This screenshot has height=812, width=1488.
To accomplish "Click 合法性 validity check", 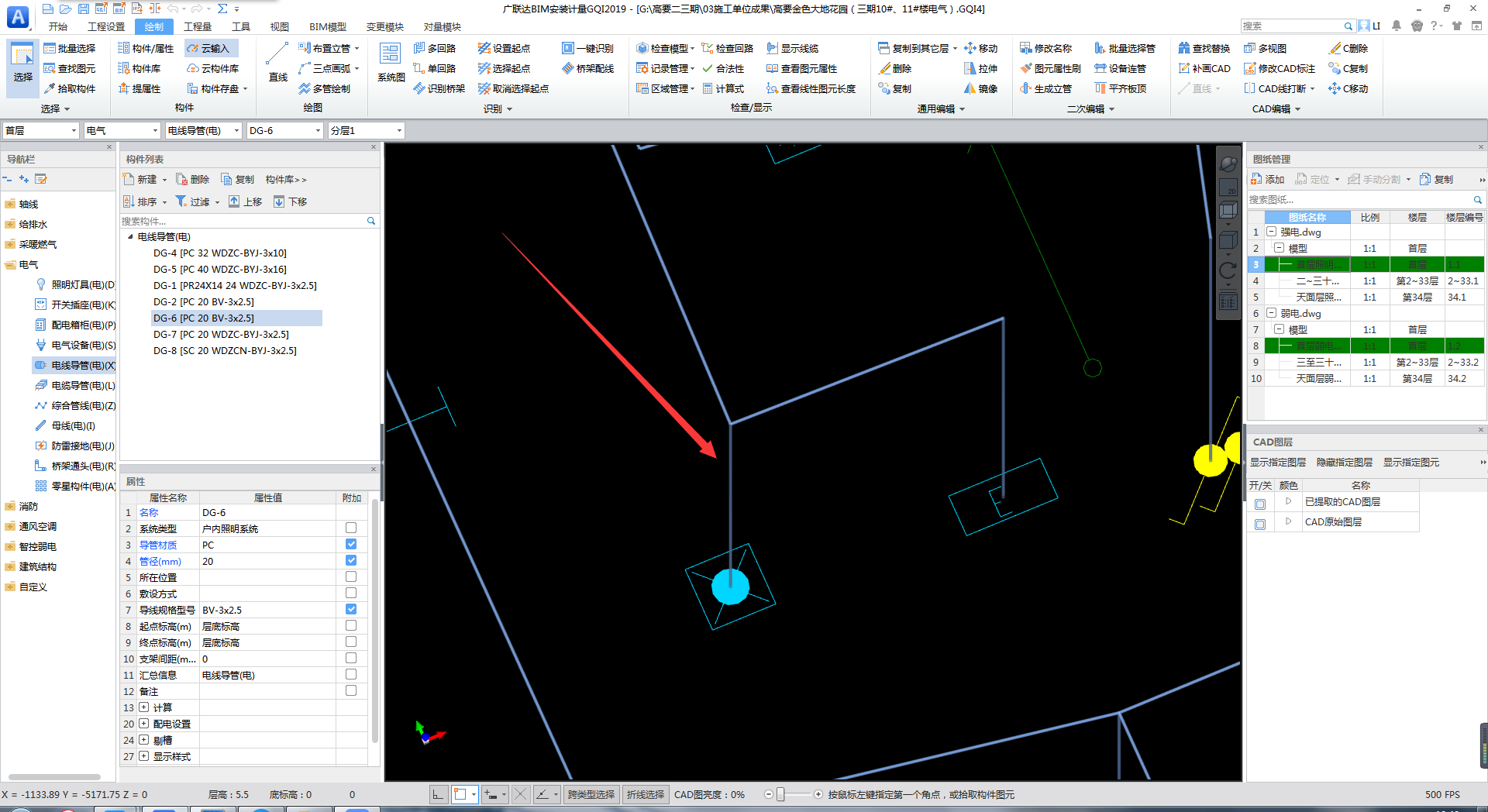I will pyautogui.click(x=723, y=68).
